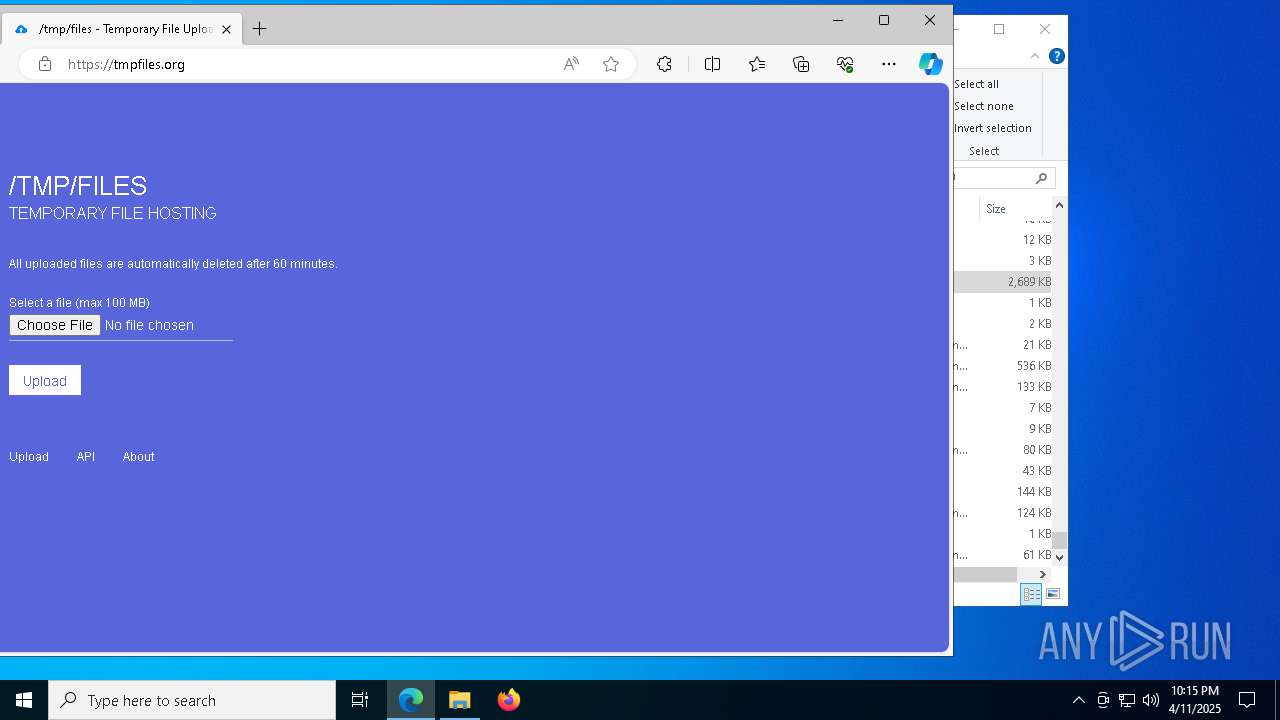1280x720 pixels.
Task: Open the Upload footer link
Action: 29,457
